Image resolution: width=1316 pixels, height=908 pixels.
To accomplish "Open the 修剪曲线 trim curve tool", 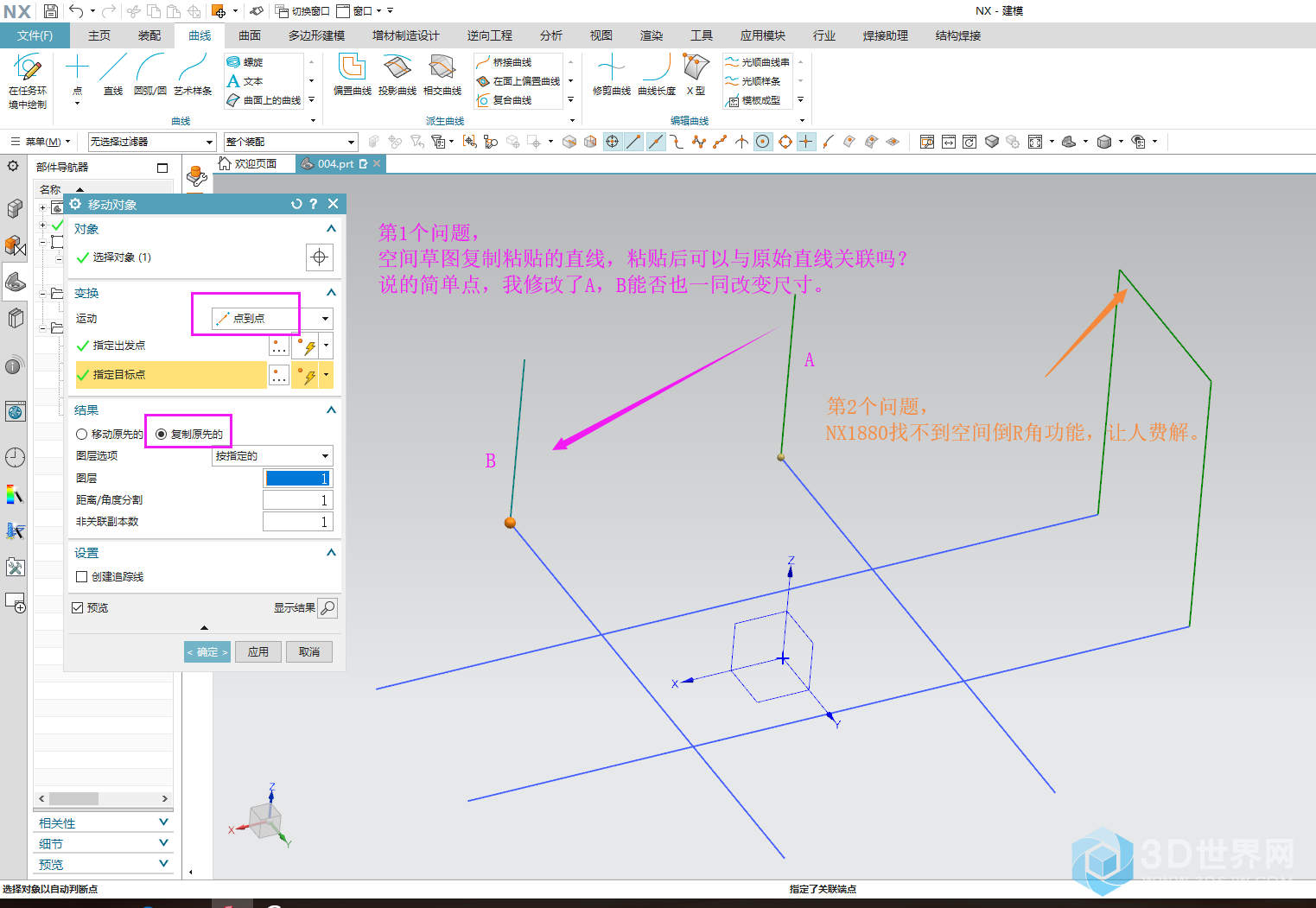I will (612, 75).
